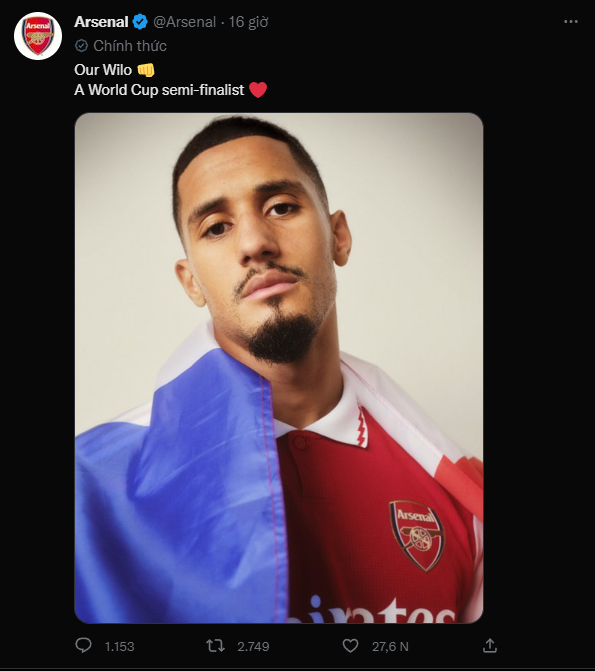Click the 'A World Cup semi-finalist' text
Screen dimensions: 595x671
click(x=159, y=90)
